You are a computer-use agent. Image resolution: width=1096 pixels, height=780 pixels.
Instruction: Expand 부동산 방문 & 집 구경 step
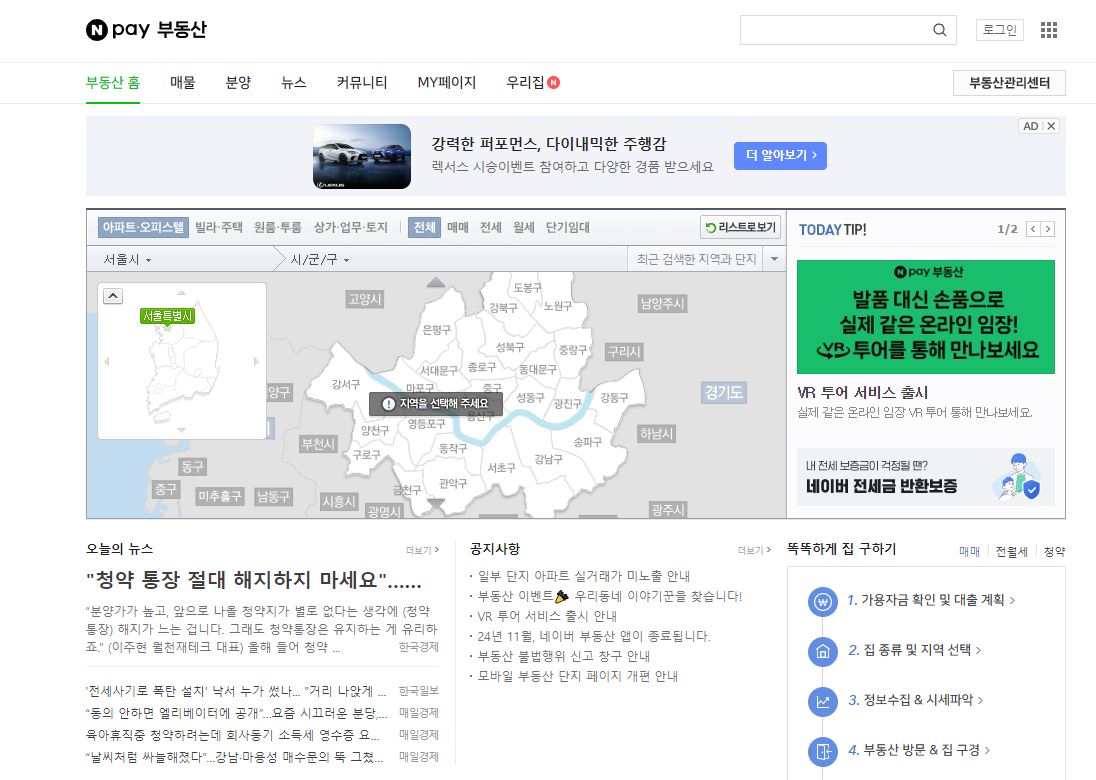[x=919, y=750]
